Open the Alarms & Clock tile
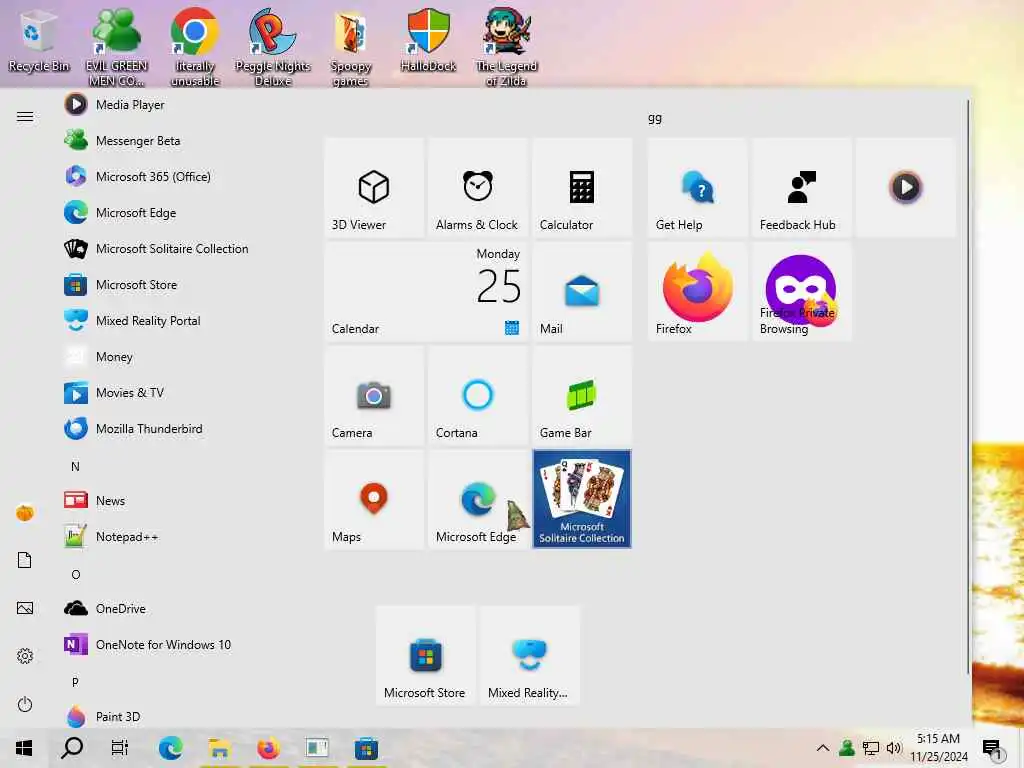The image size is (1024, 768). point(478,187)
